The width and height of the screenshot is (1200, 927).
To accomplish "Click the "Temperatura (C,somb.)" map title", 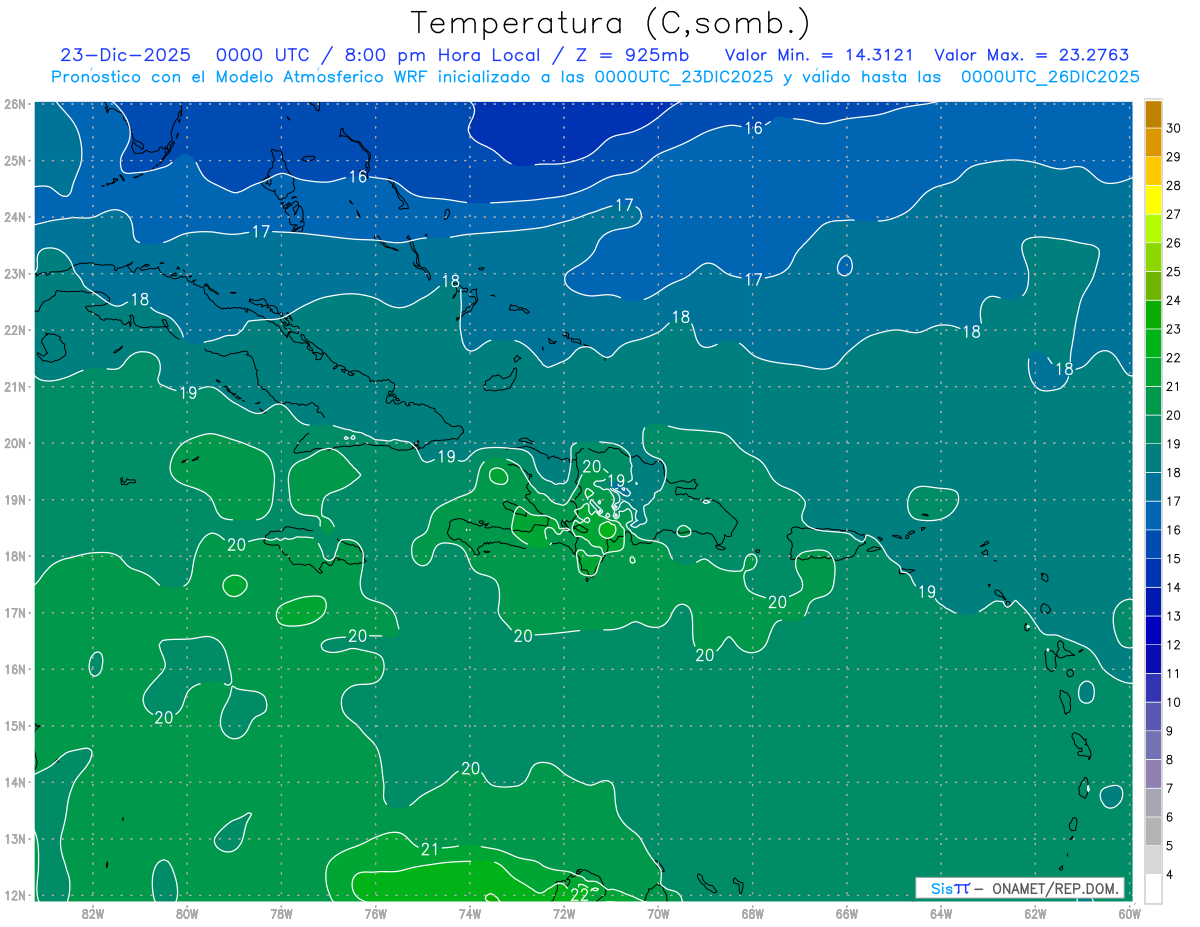I will [610, 23].
